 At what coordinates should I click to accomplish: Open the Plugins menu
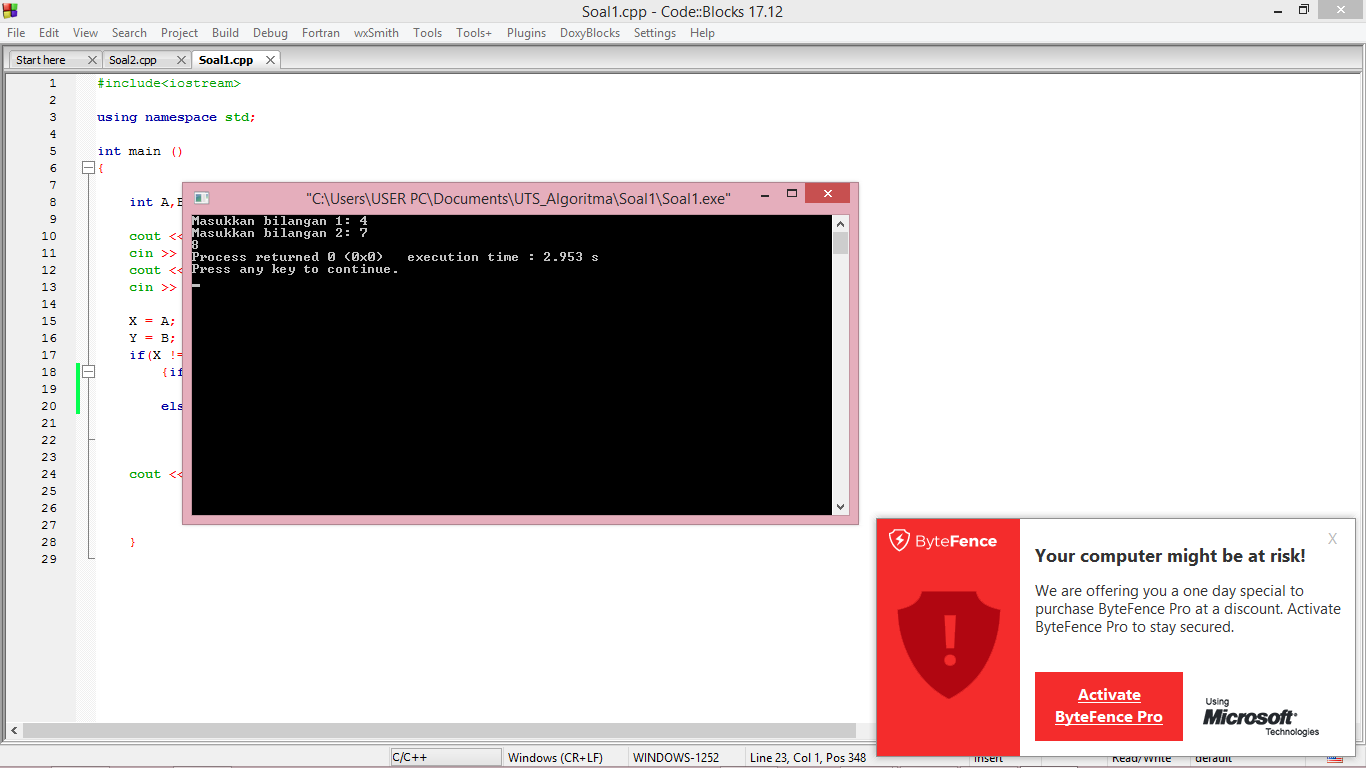click(526, 33)
